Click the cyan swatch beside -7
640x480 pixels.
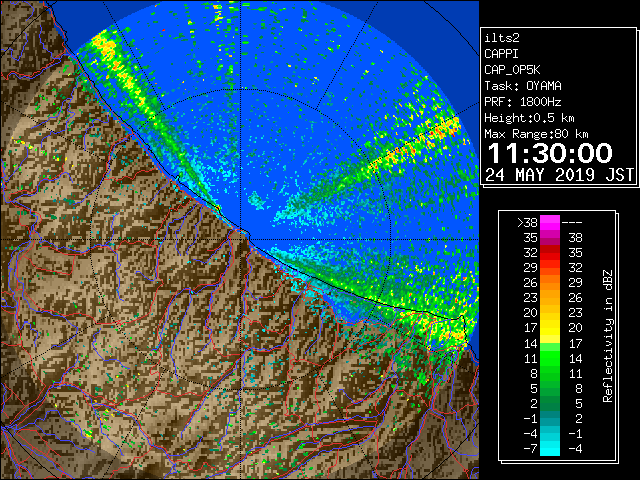(x=550, y=448)
